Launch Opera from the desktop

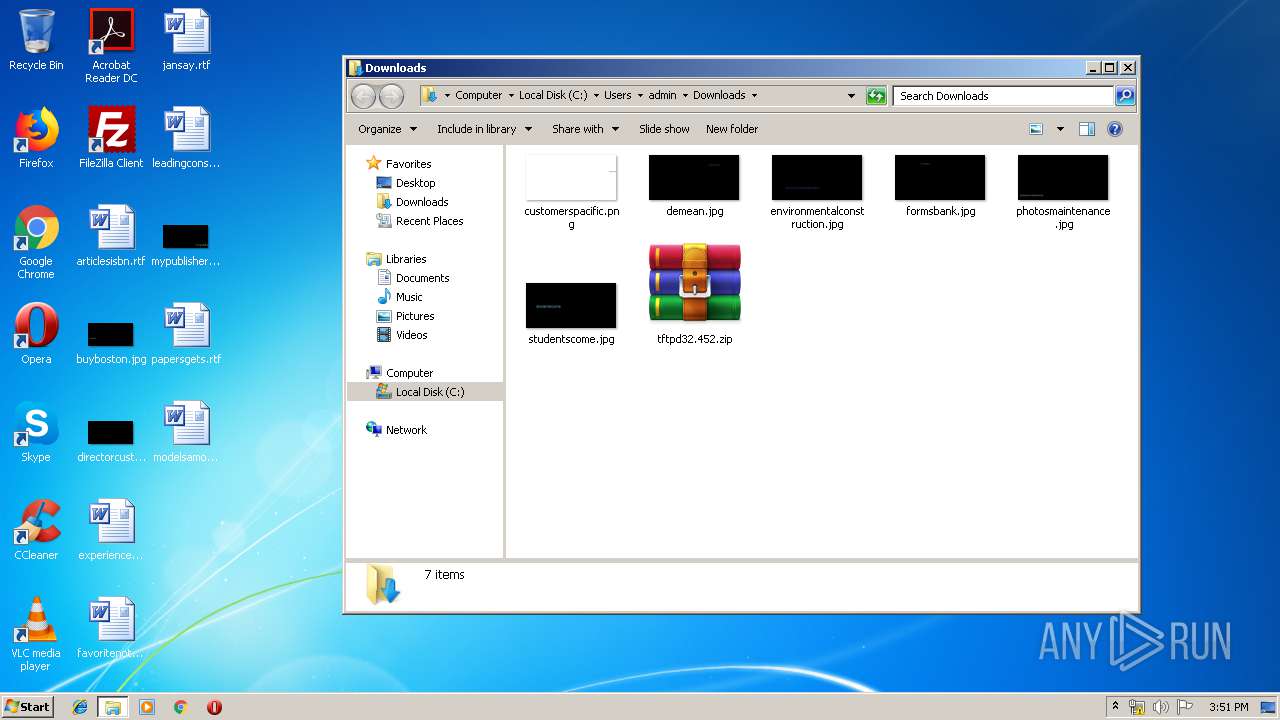pos(36,334)
